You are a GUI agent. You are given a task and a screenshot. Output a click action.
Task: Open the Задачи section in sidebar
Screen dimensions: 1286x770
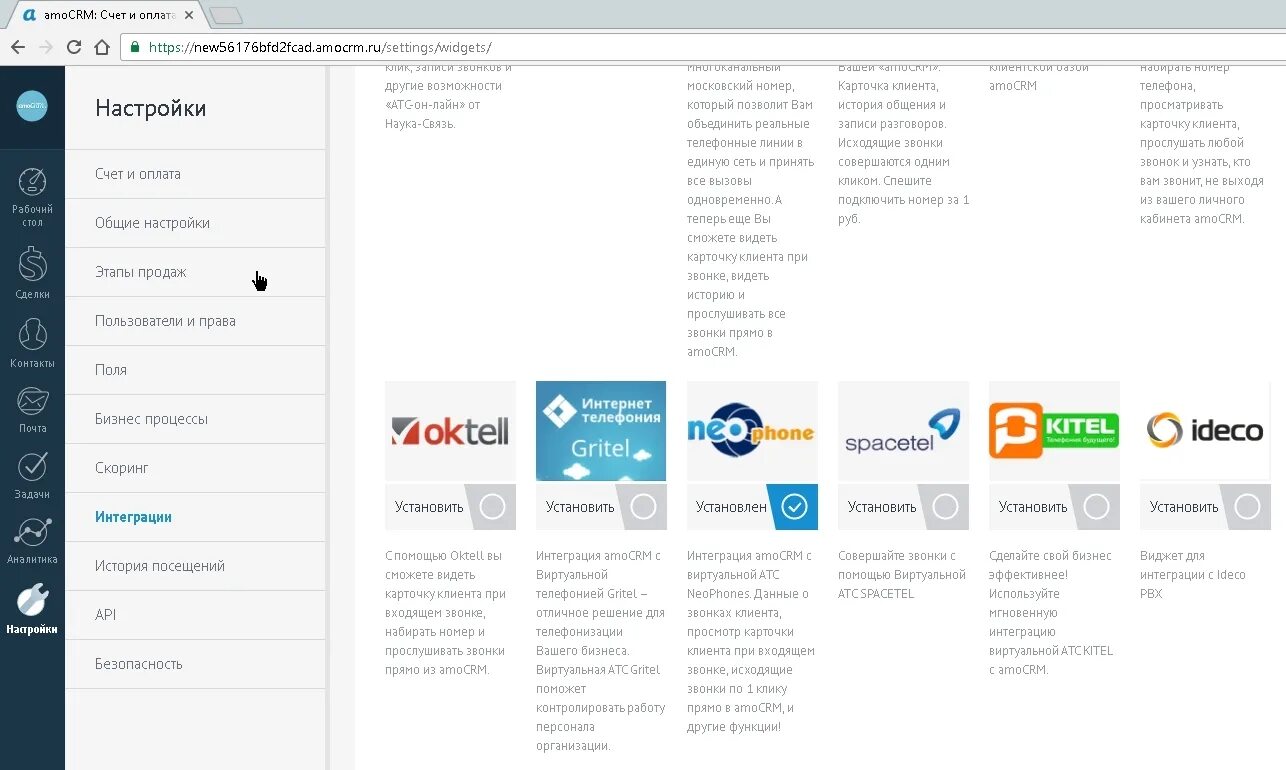pyautogui.click(x=32, y=473)
